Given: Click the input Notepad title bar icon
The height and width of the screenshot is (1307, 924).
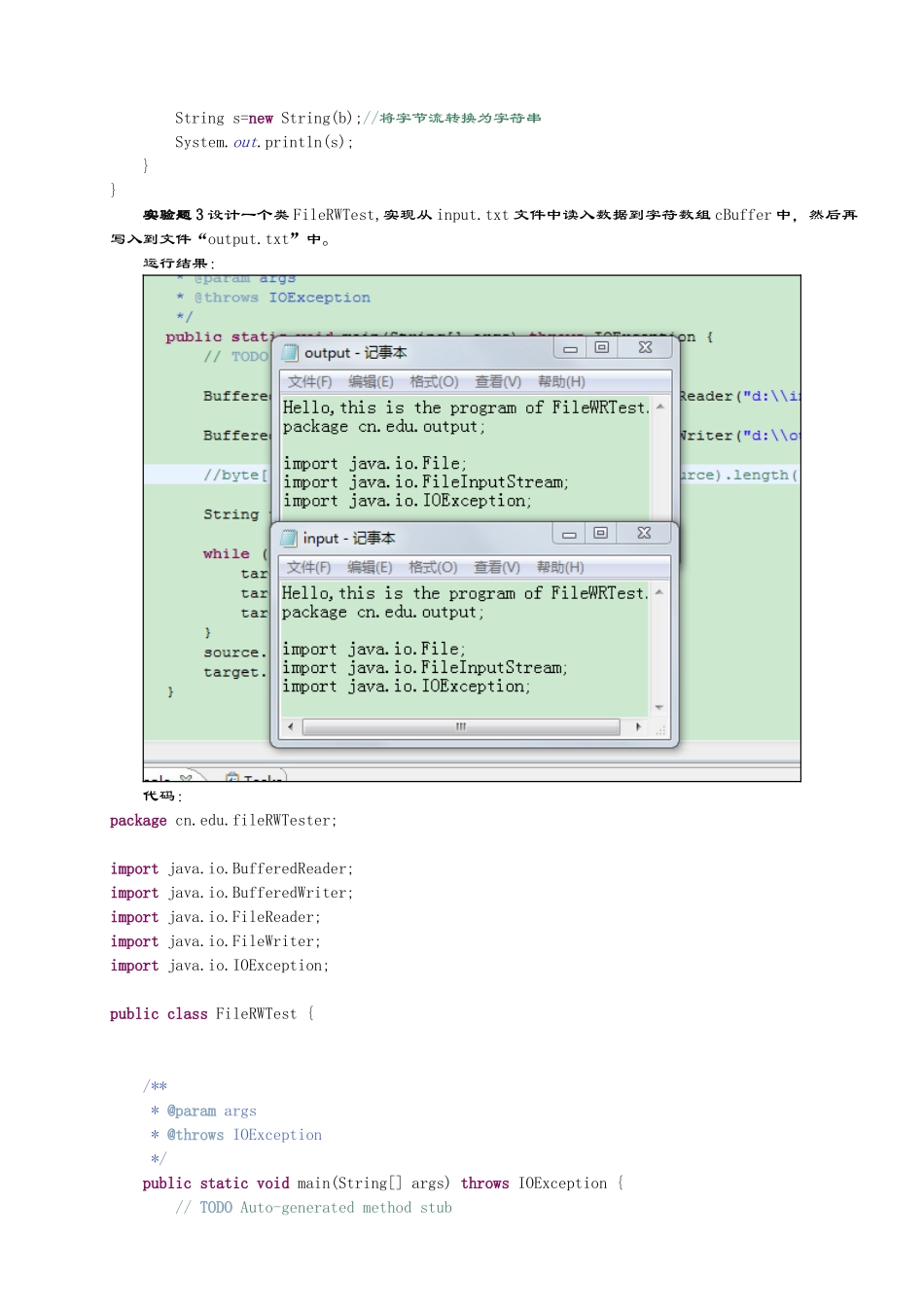Looking at the screenshot, I should pos(289,538).
